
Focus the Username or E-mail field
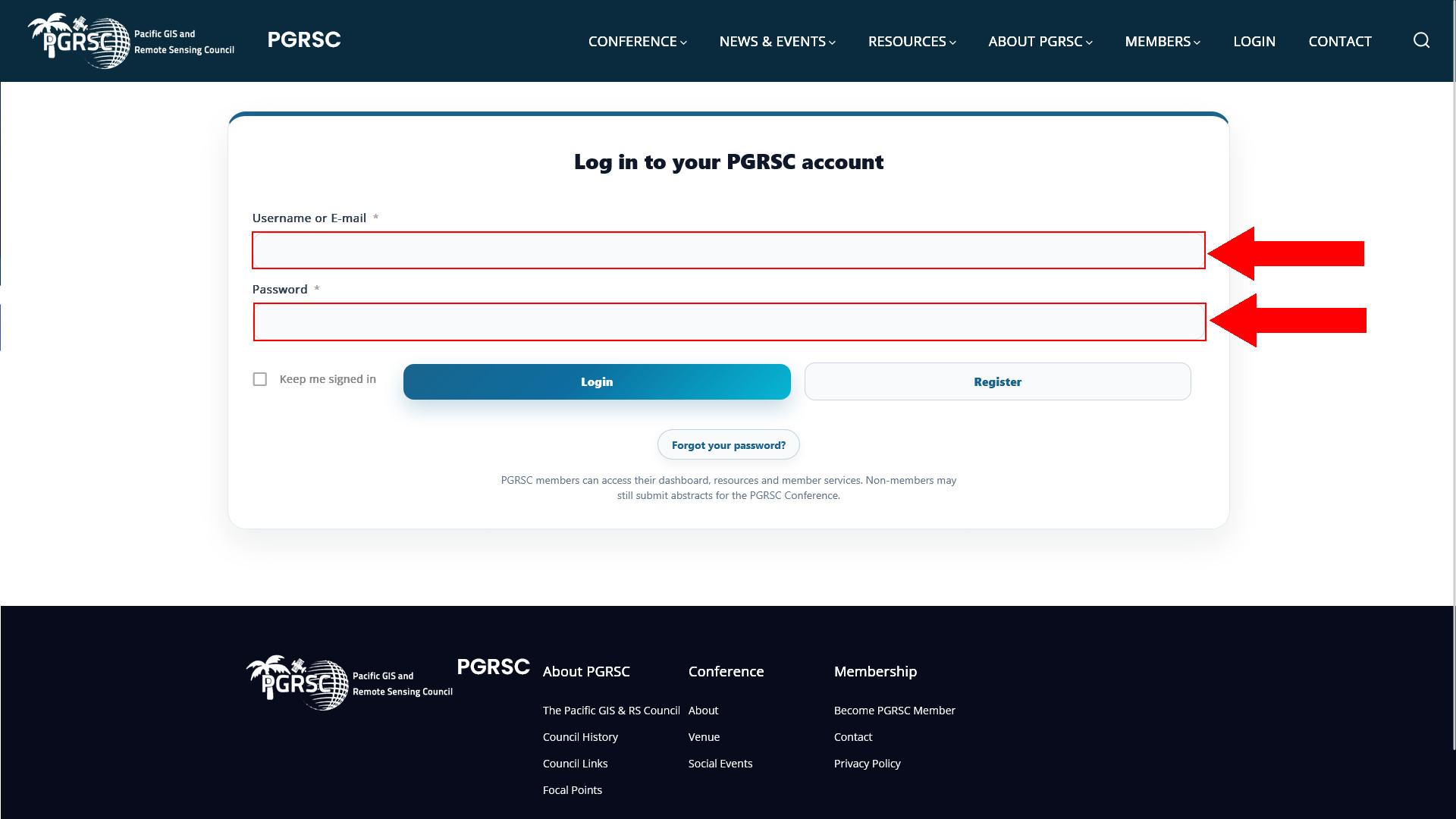(x=729, y=250)
